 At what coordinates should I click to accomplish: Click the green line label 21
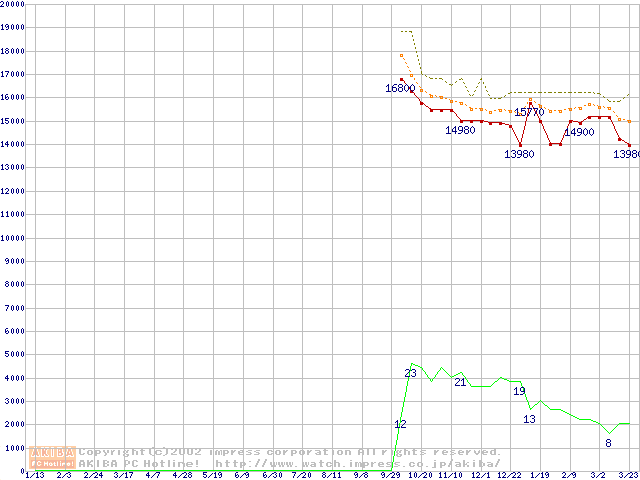[x=460, y=382]
